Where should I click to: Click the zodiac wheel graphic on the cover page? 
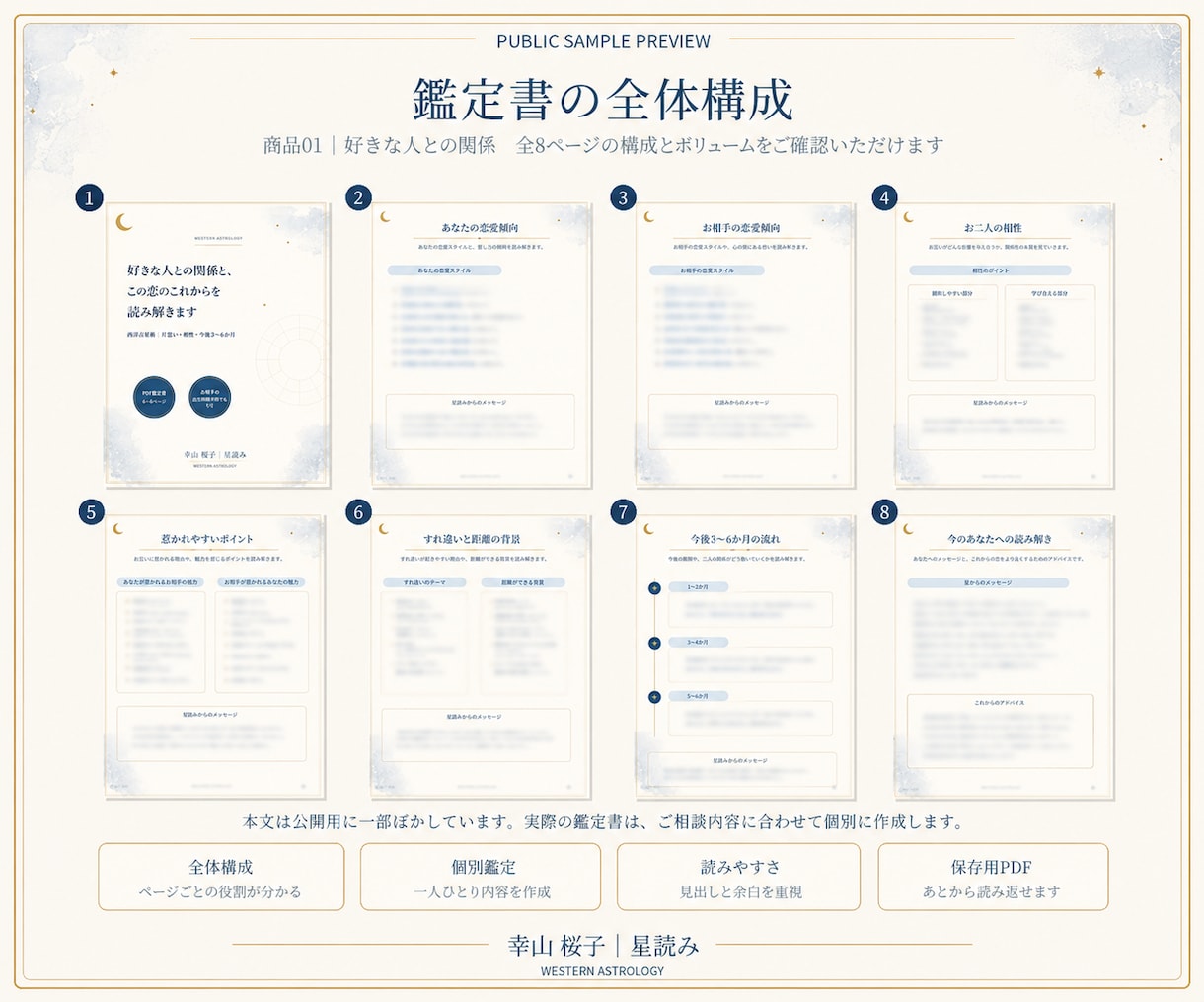point(291,360)
